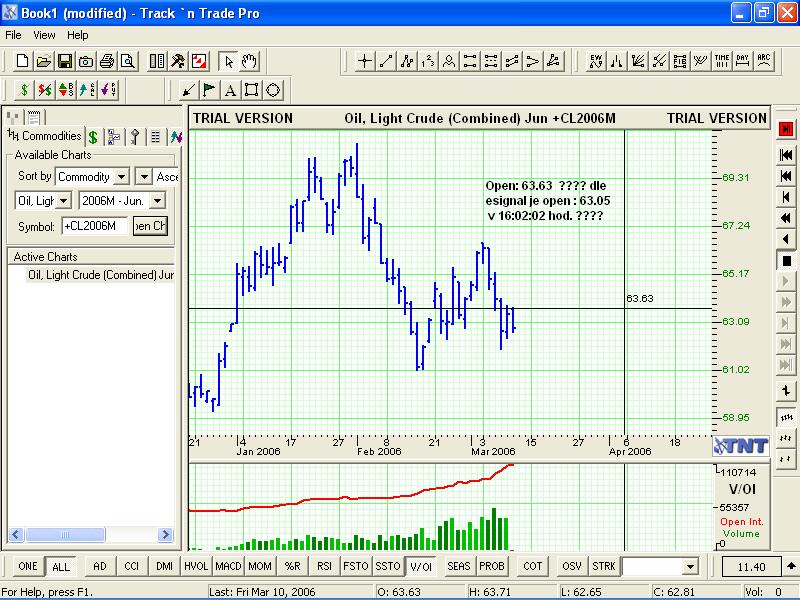This screenshot has height=600, width=800.
Task: Take a chart snapshot with camera icon
Action: [x=86, y=62]
